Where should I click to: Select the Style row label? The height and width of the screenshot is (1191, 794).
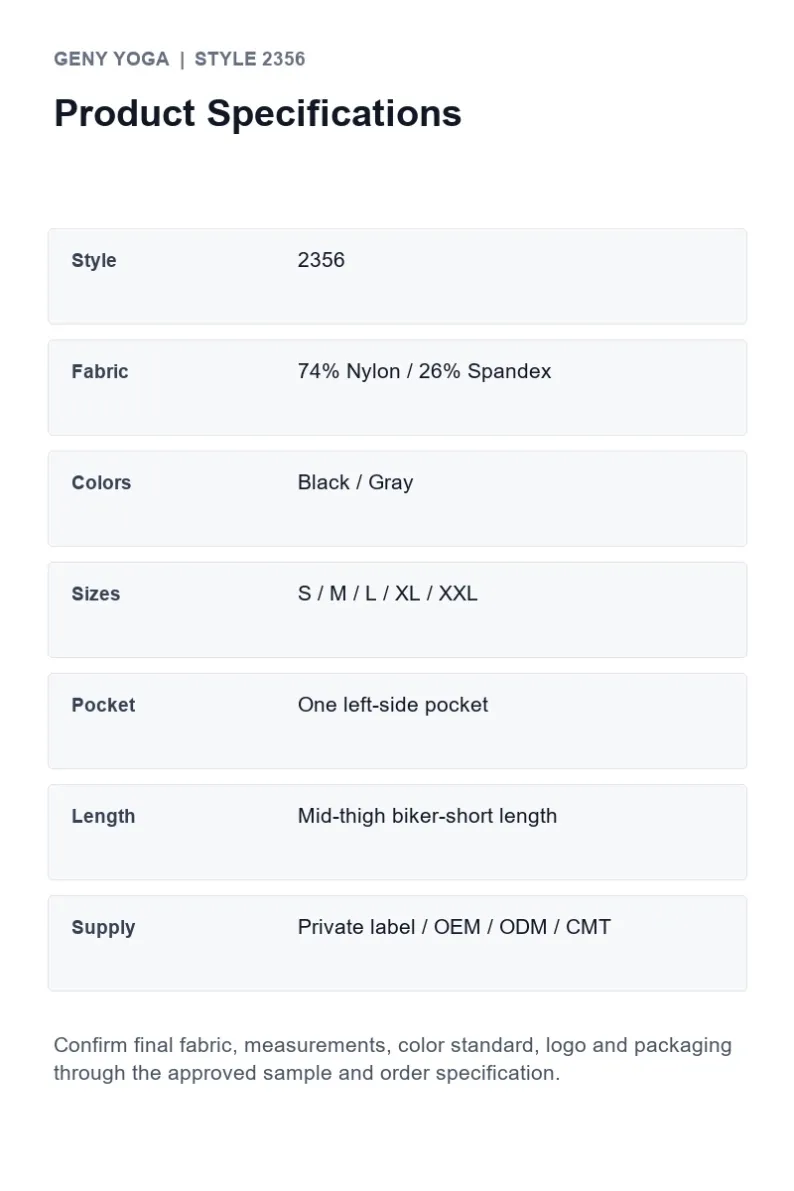point(94,261)
